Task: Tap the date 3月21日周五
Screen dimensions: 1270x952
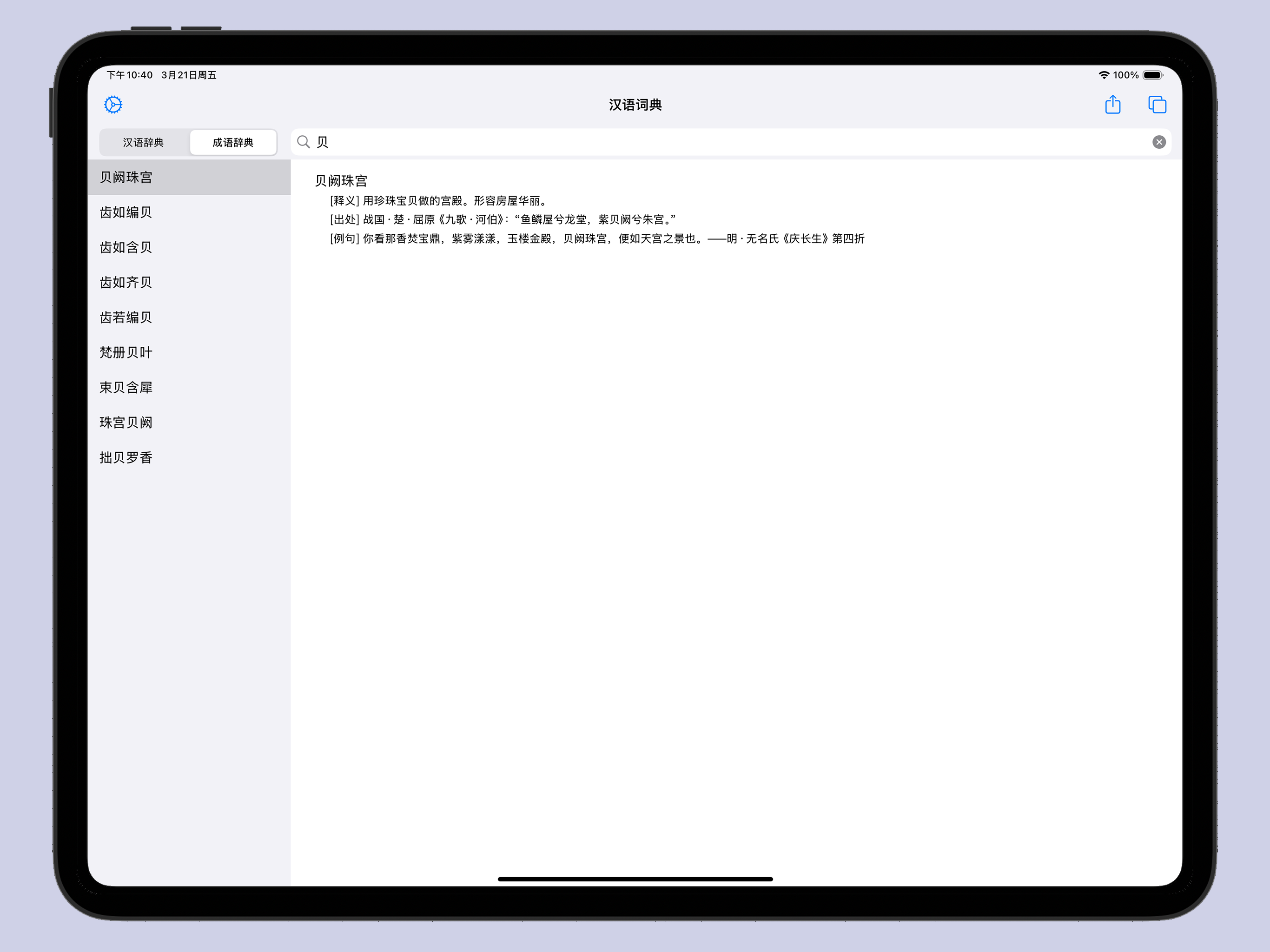Action: coord(189,75)
